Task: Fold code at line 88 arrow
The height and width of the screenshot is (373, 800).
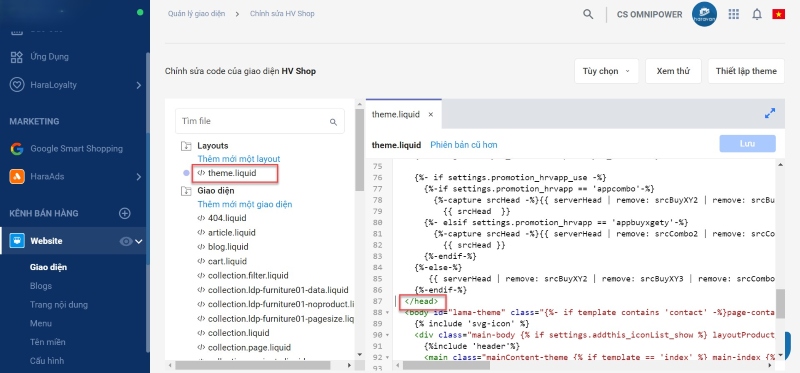Action: [x=387, y=313]
